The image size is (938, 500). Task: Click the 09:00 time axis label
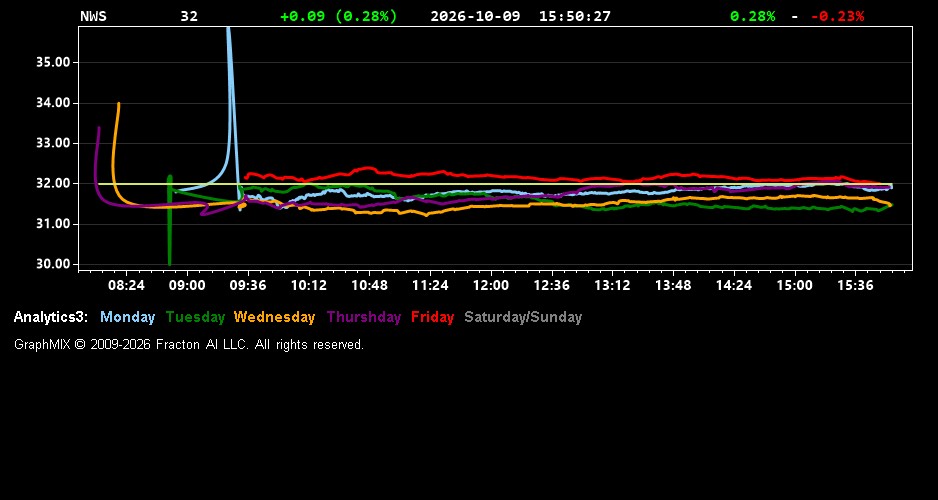pos(187,285)
